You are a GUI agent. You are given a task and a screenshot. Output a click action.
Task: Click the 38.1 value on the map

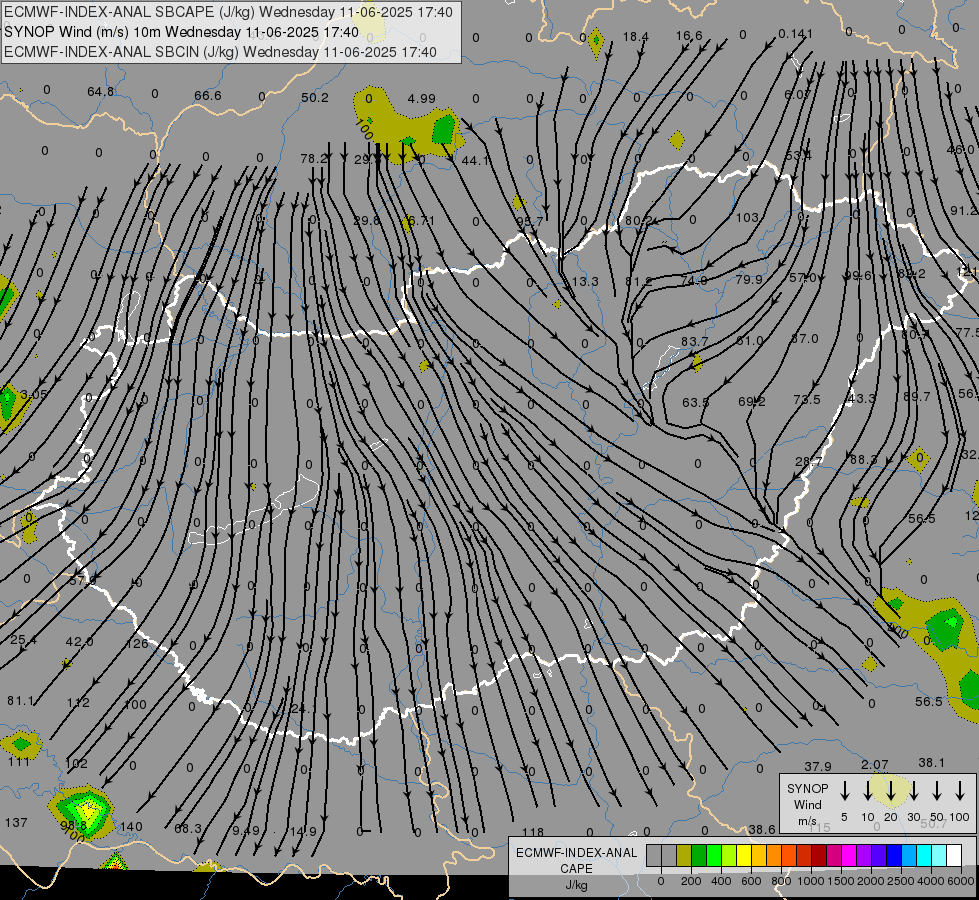tap(932, 763)
